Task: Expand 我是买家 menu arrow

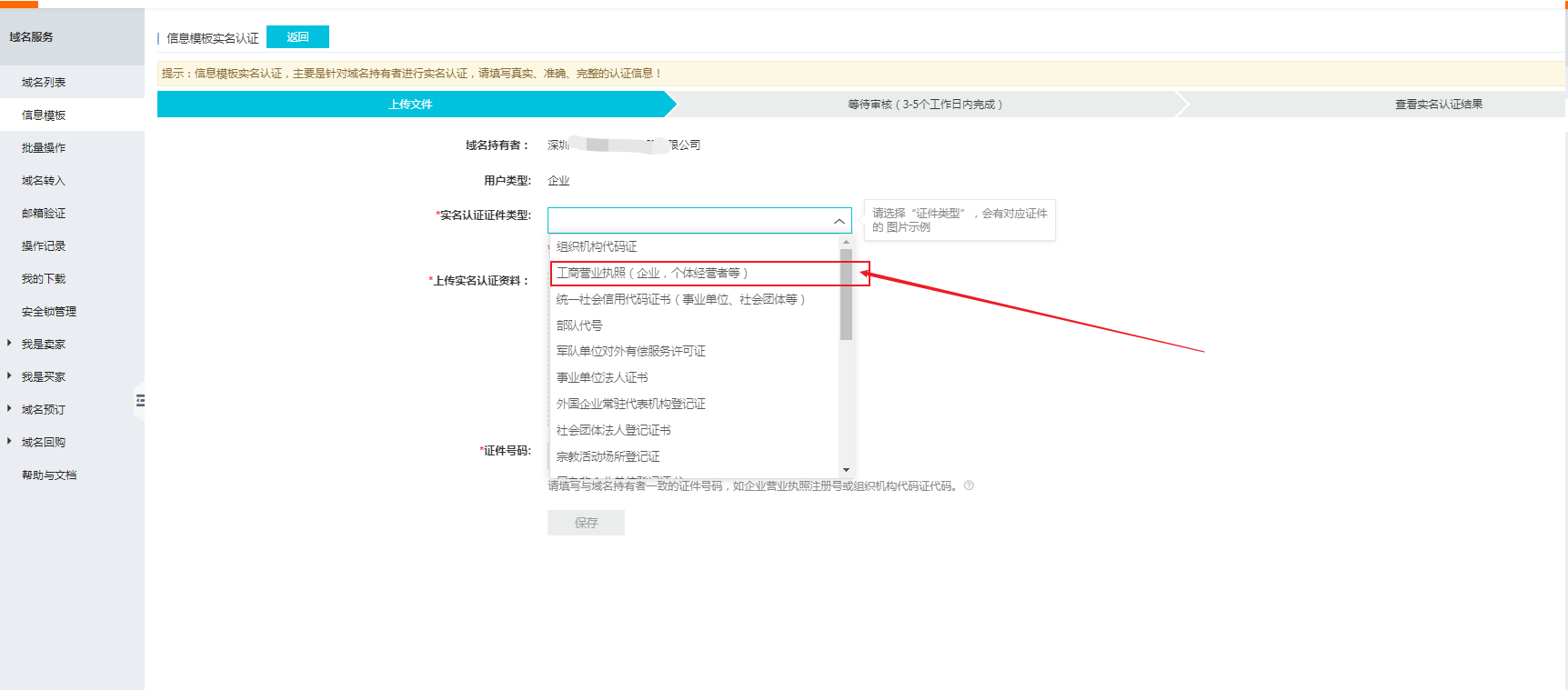Action: 9,376
